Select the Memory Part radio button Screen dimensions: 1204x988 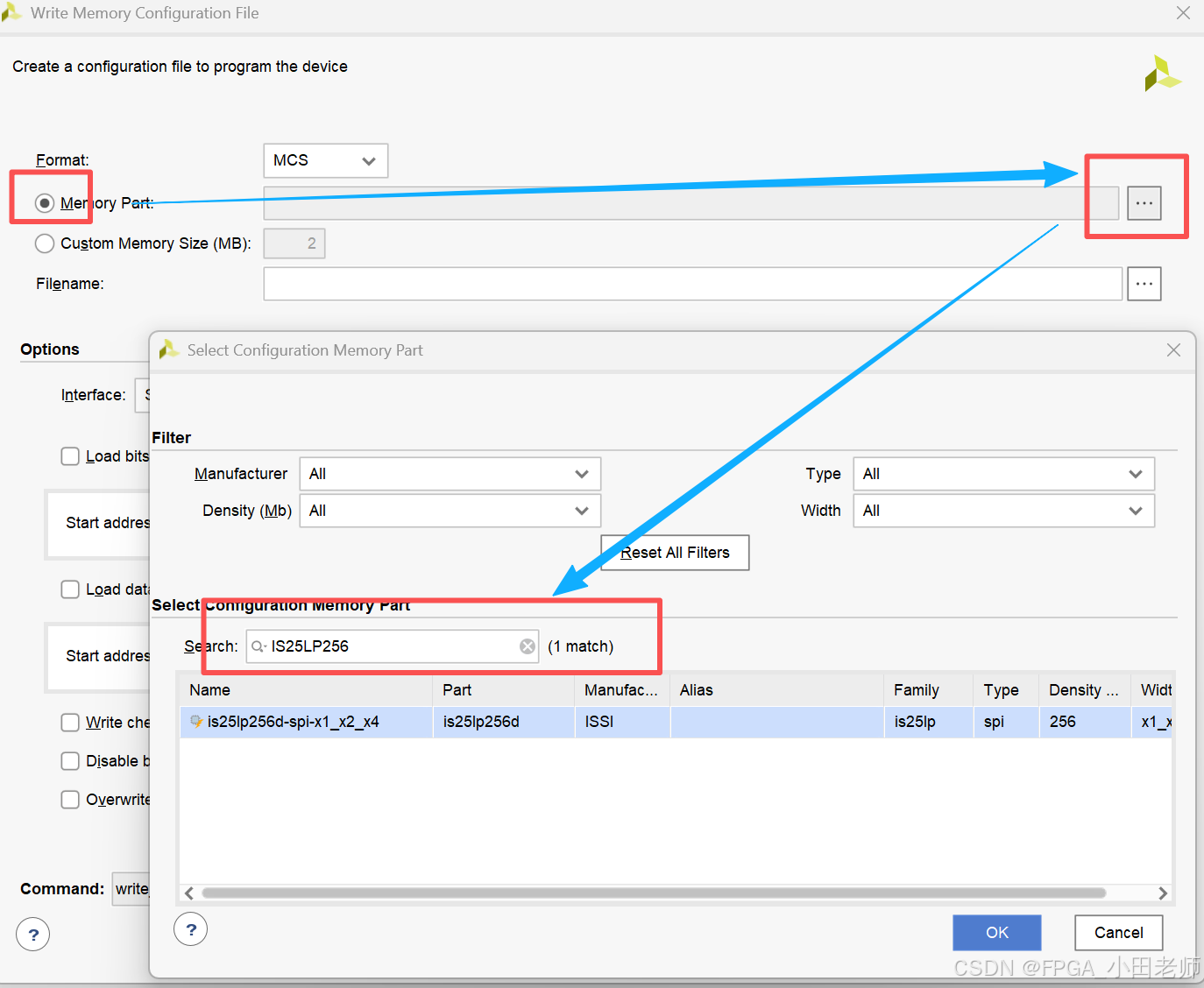45,203
